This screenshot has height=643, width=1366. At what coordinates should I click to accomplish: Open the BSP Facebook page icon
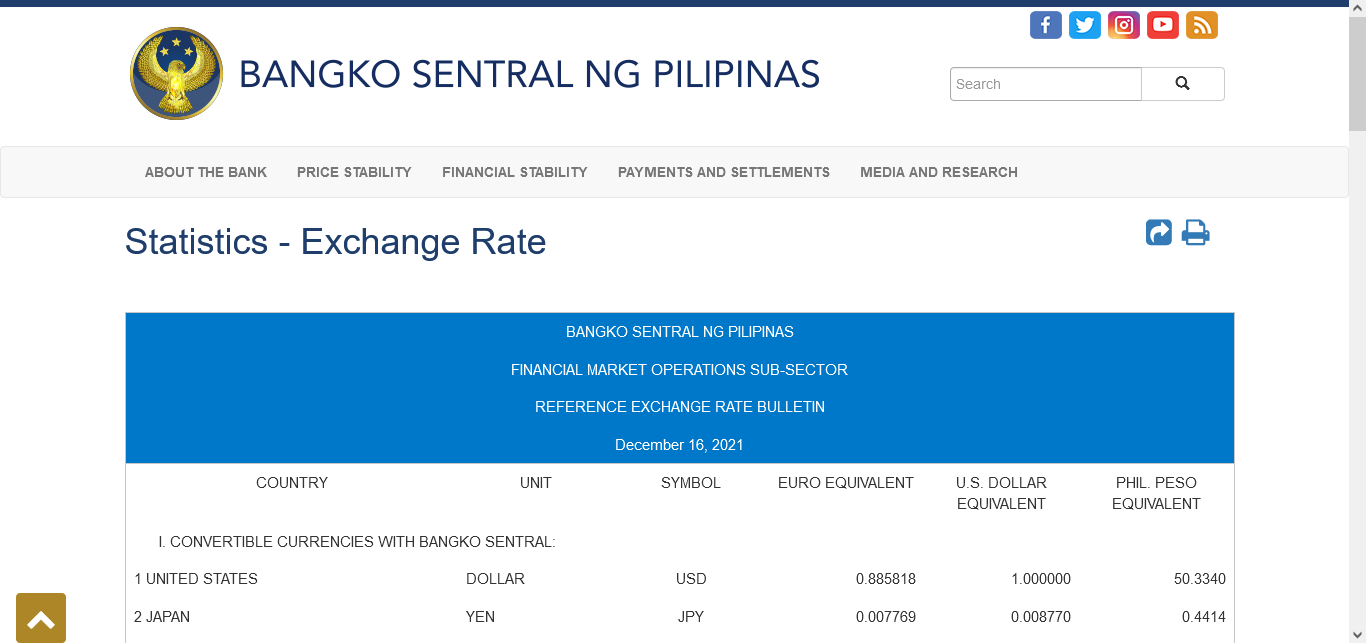click(x=1045, y=25)
